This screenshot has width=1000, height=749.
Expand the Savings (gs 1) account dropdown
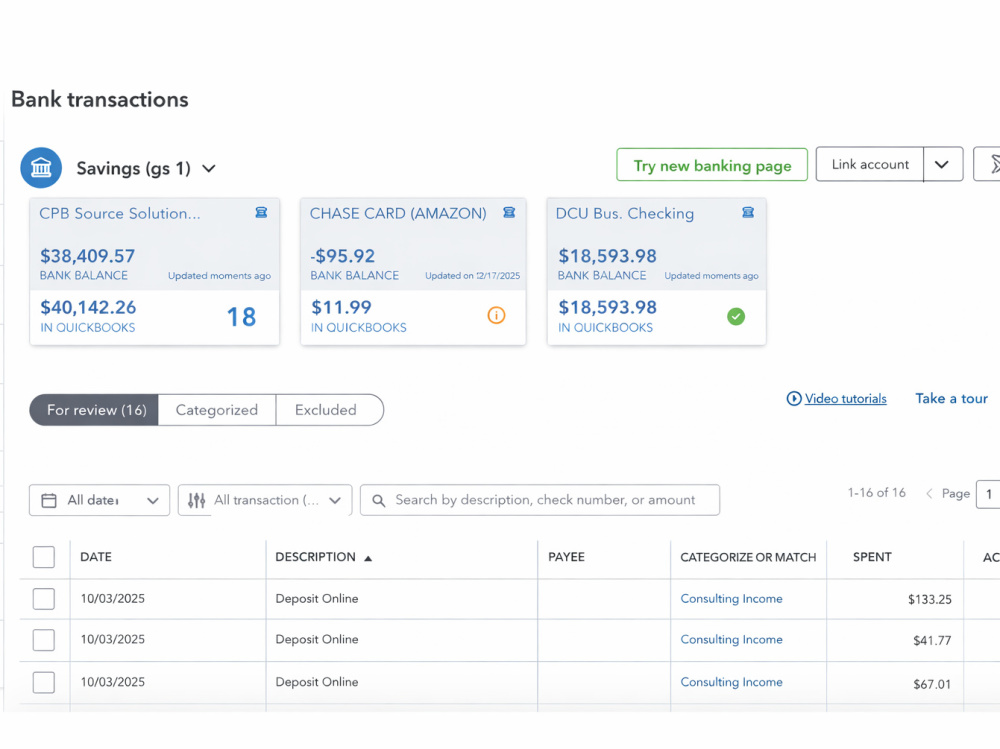pyautogui.click(x=209, y=168)
